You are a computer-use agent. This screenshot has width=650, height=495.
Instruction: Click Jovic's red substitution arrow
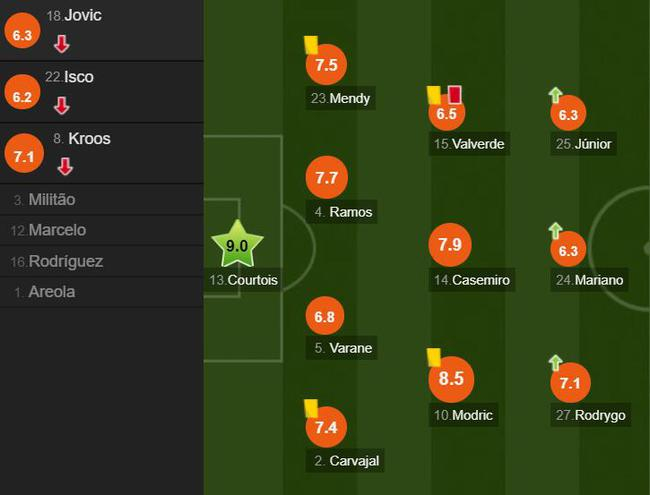coord(62,43)
